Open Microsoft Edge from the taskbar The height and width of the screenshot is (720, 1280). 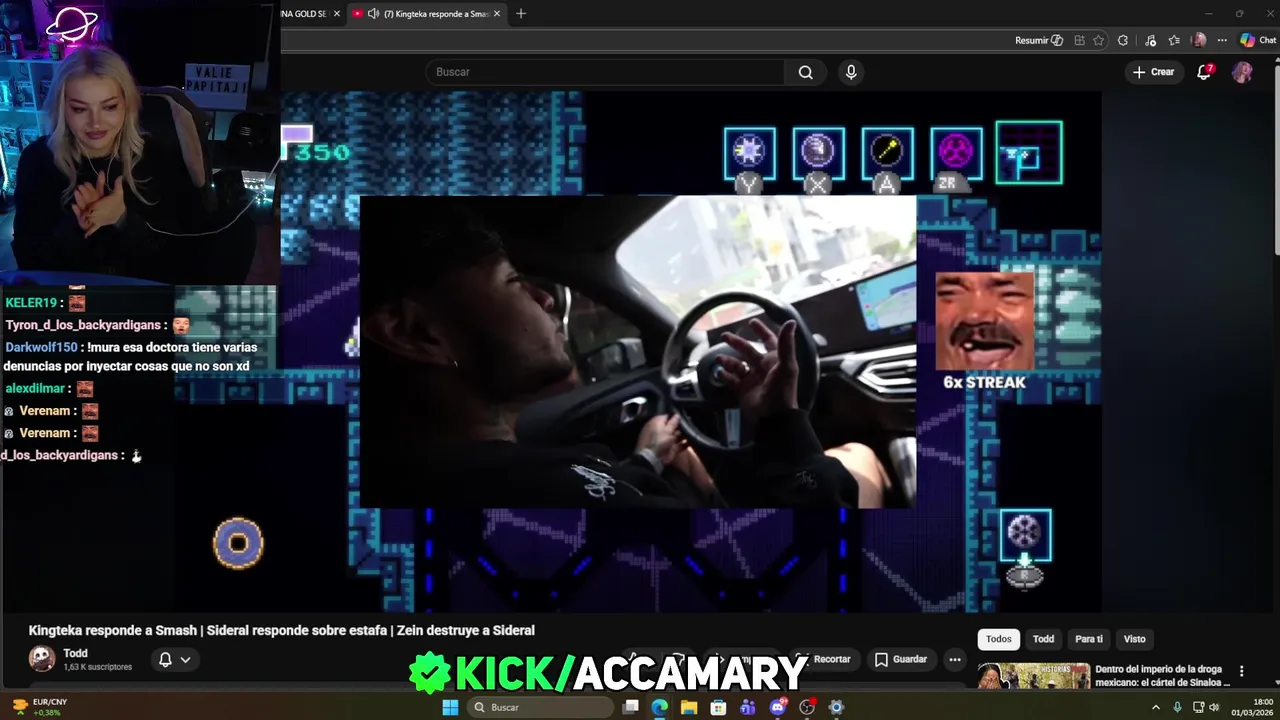click(660, 707)
